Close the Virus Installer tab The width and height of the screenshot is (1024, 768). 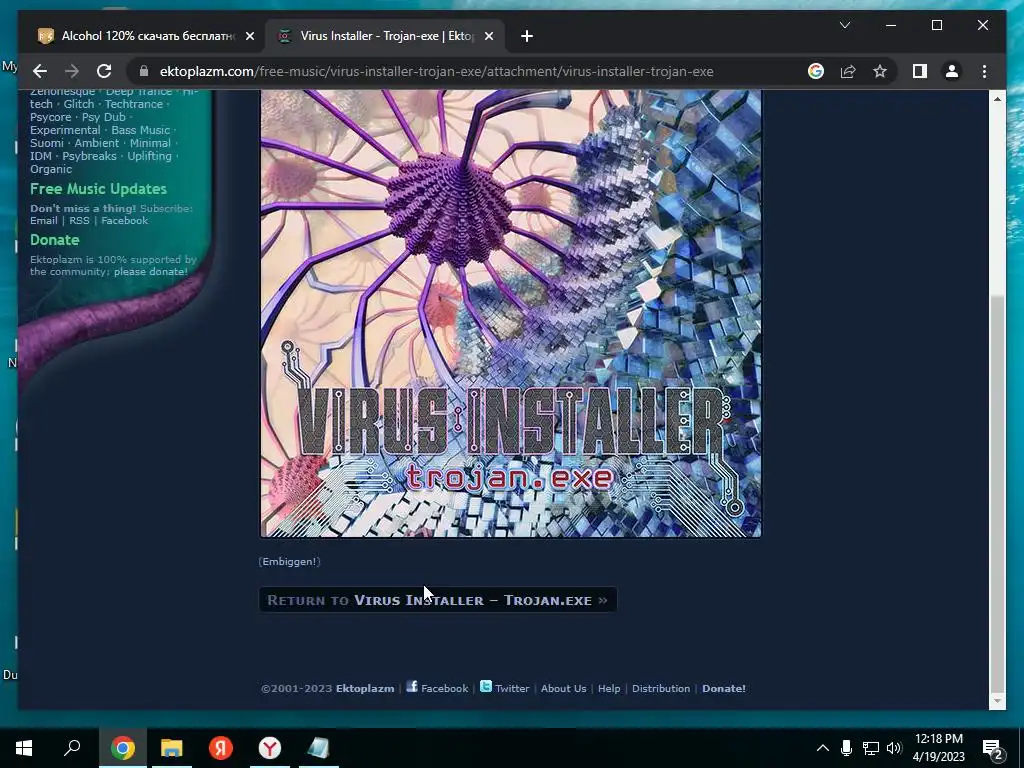coord(488,37)
